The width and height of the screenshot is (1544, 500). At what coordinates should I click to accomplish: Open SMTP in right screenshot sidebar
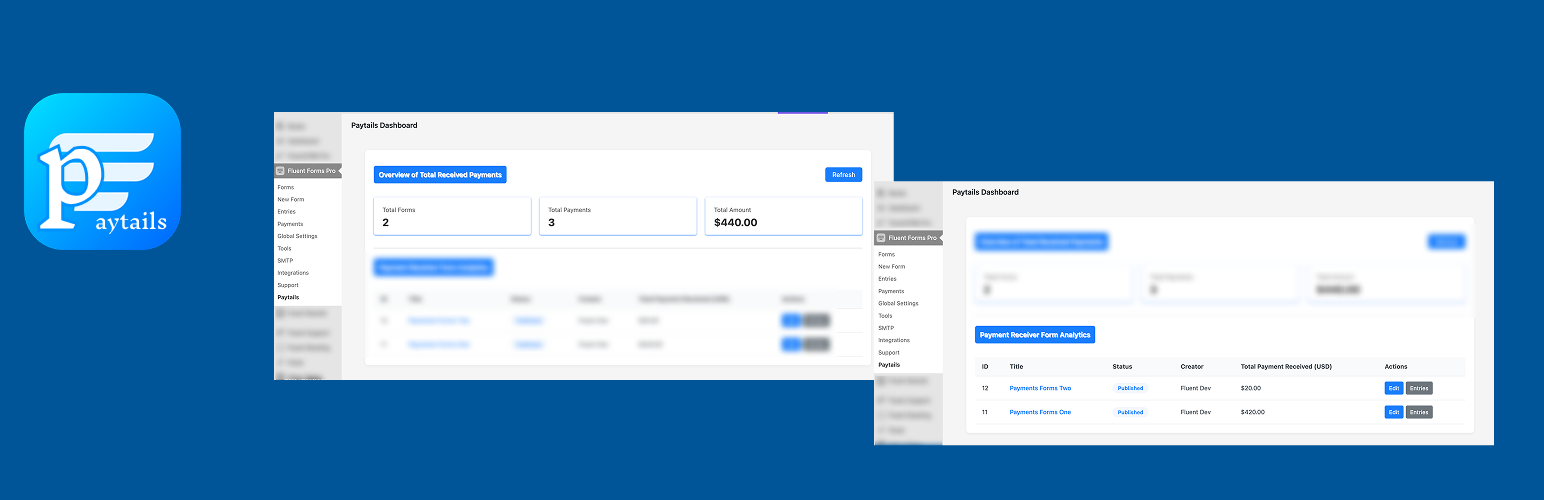tap(886, 328)
